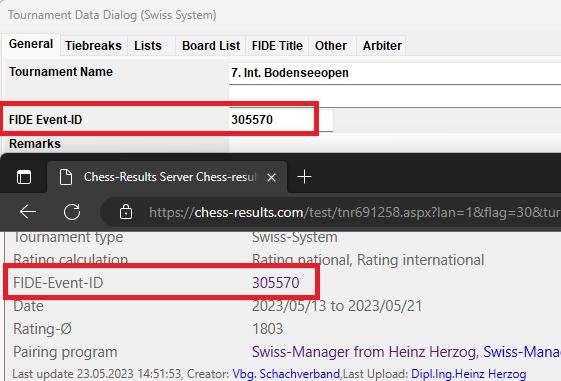Click the Last update timestamp text
The width and height of the screenshot is (561, 381).
(97, 374)
